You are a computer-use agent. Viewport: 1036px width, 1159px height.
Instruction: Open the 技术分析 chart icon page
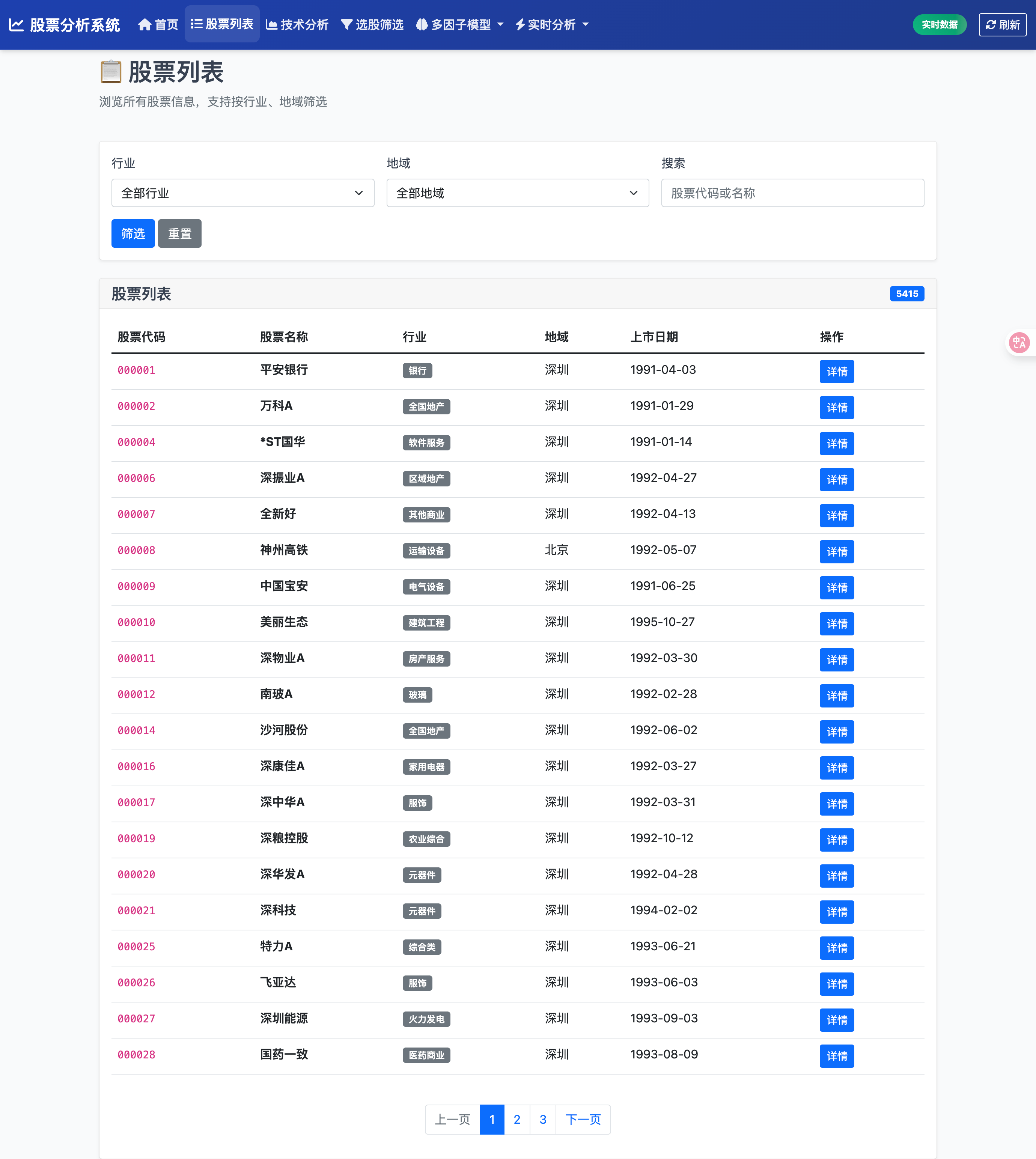point(297,24)
